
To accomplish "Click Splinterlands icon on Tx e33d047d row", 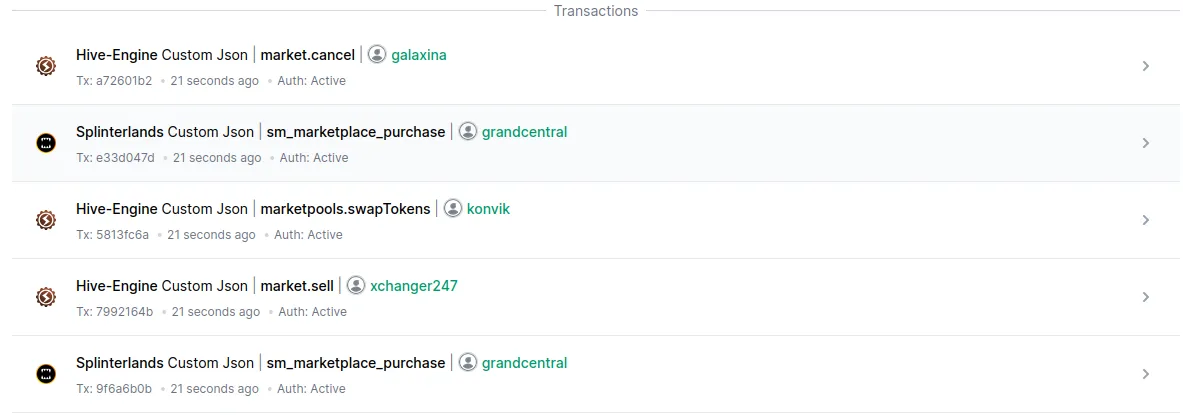I will [46, 143].
